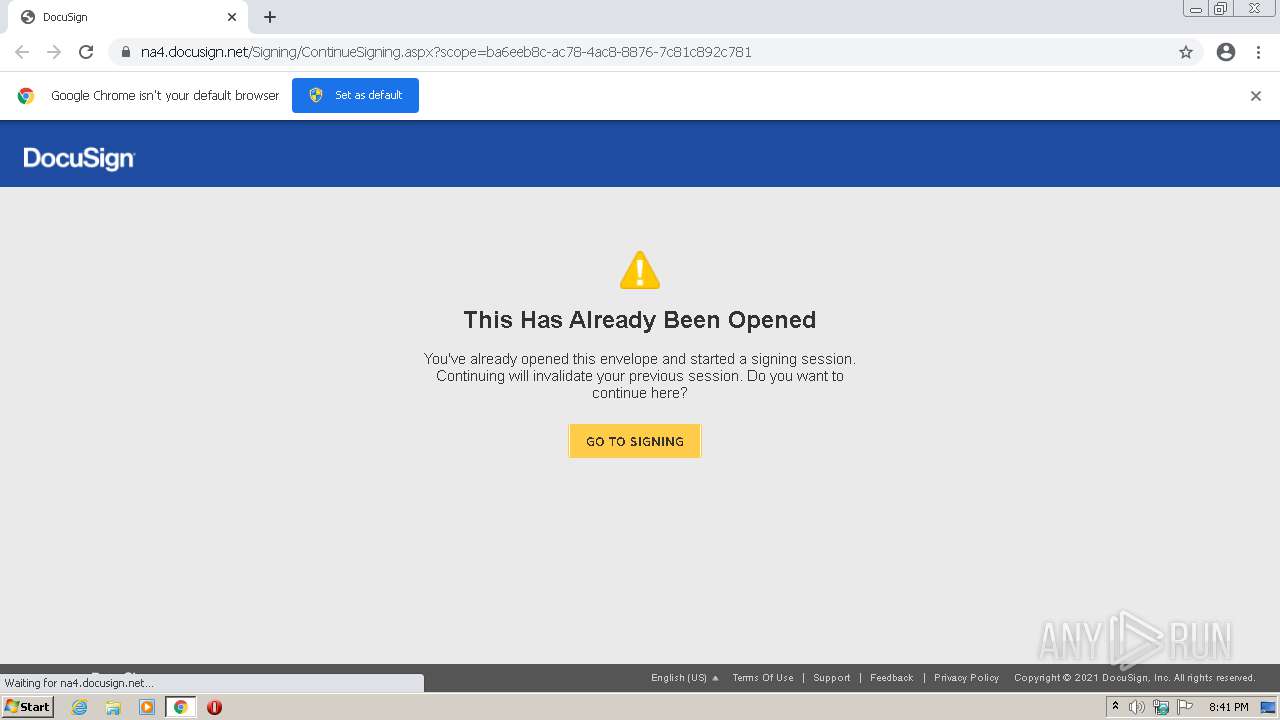Dismiss the default browser notification bar

1256,96
